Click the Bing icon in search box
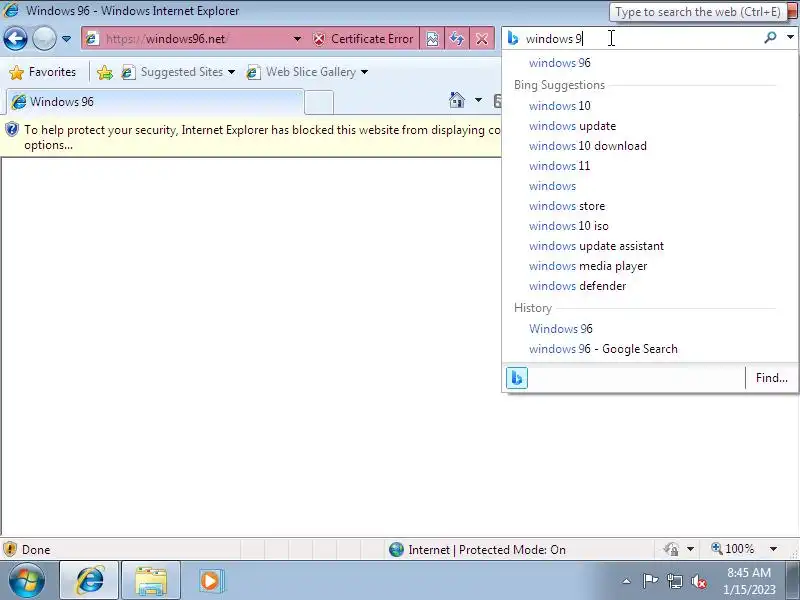Screen dimensions: 800x600 click(x=513, y=38)
